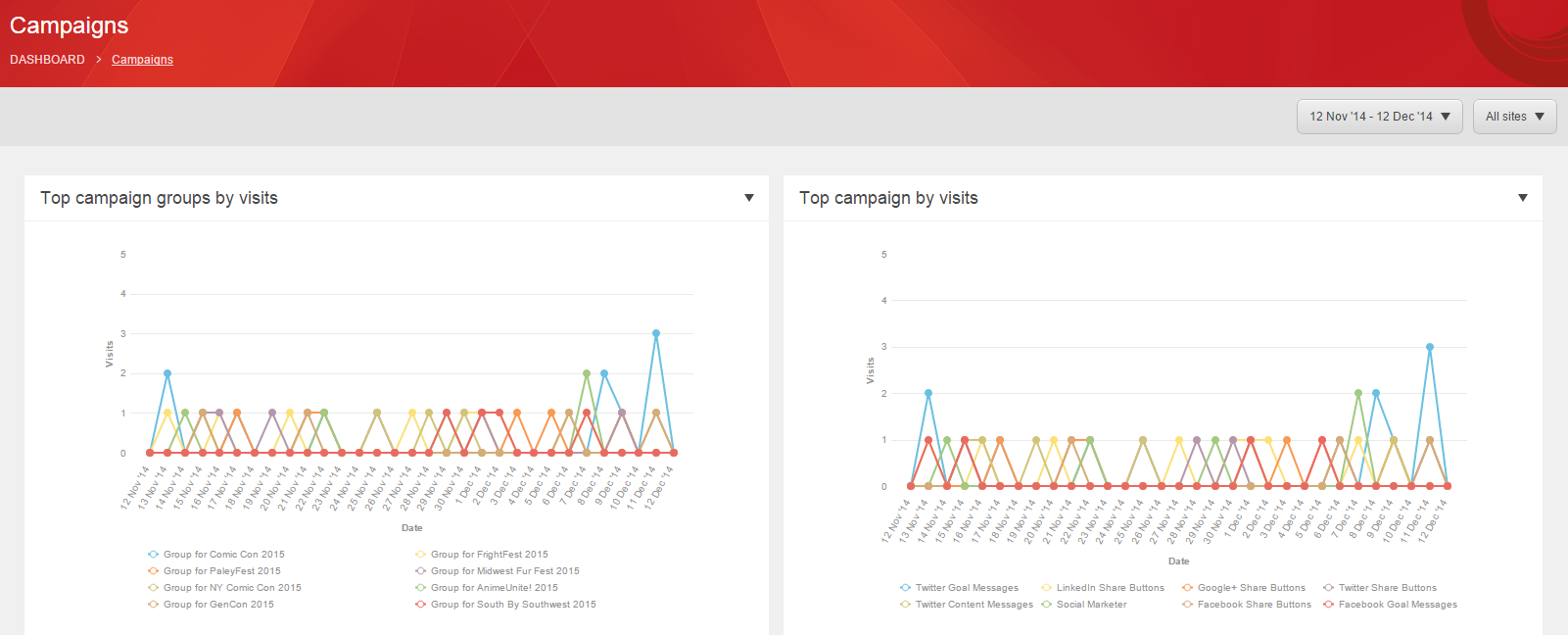1568x635 pixels.
Task: Open the date range dropdown
Action: (1379, 117)
